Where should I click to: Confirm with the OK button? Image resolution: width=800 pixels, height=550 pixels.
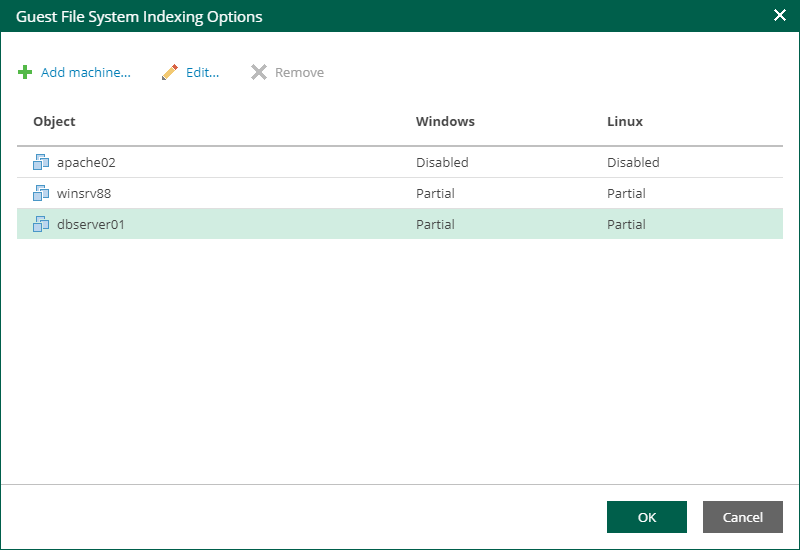646,517
